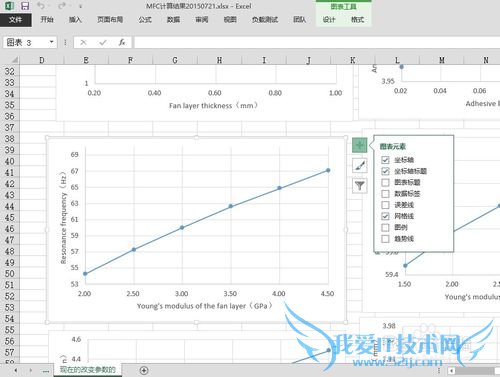Click the Select All corner triangle
This screenshot has width=500, height=377.
pyautogui.click(x=14, y=60)
